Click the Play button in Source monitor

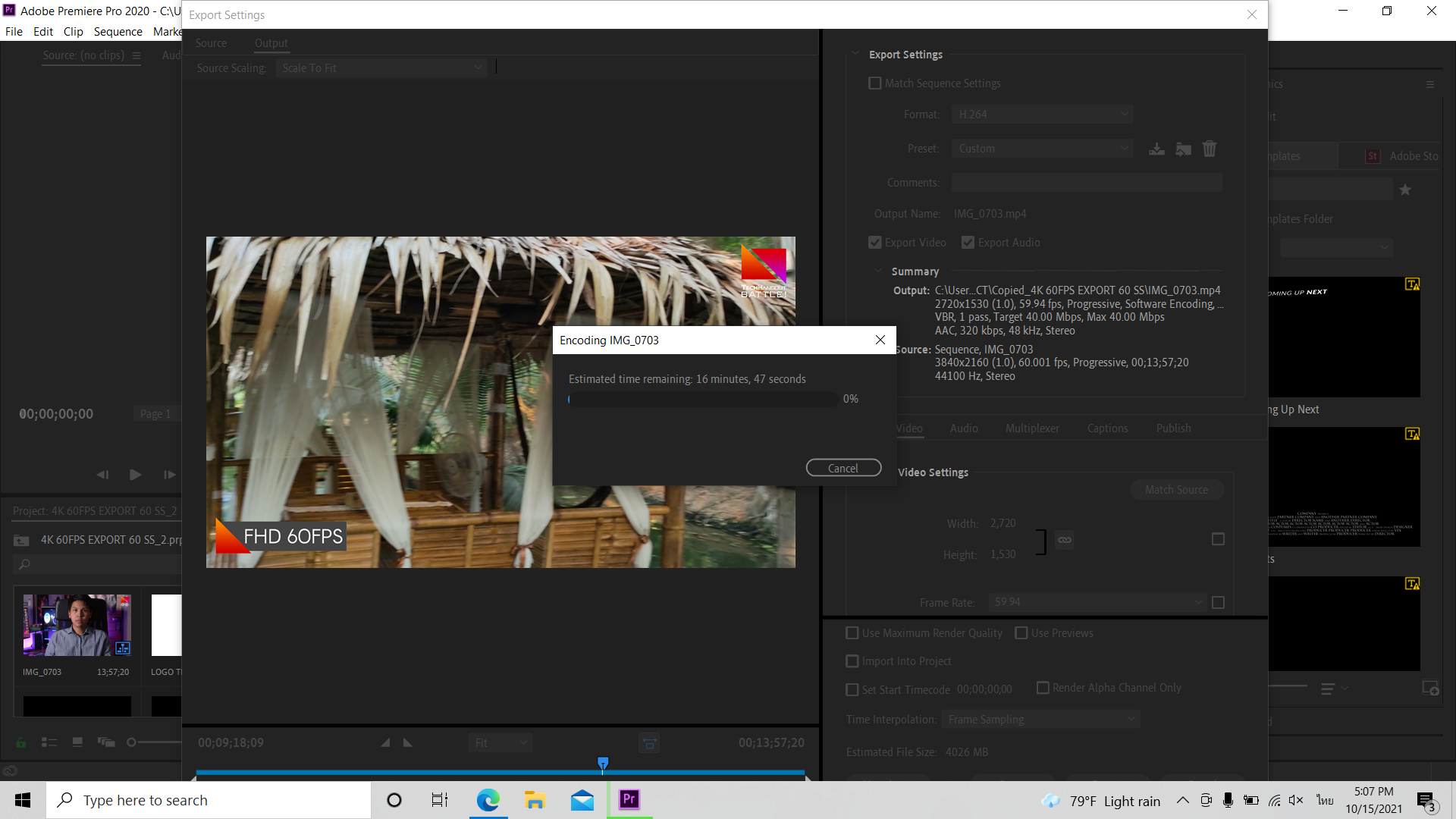point(135,475)
